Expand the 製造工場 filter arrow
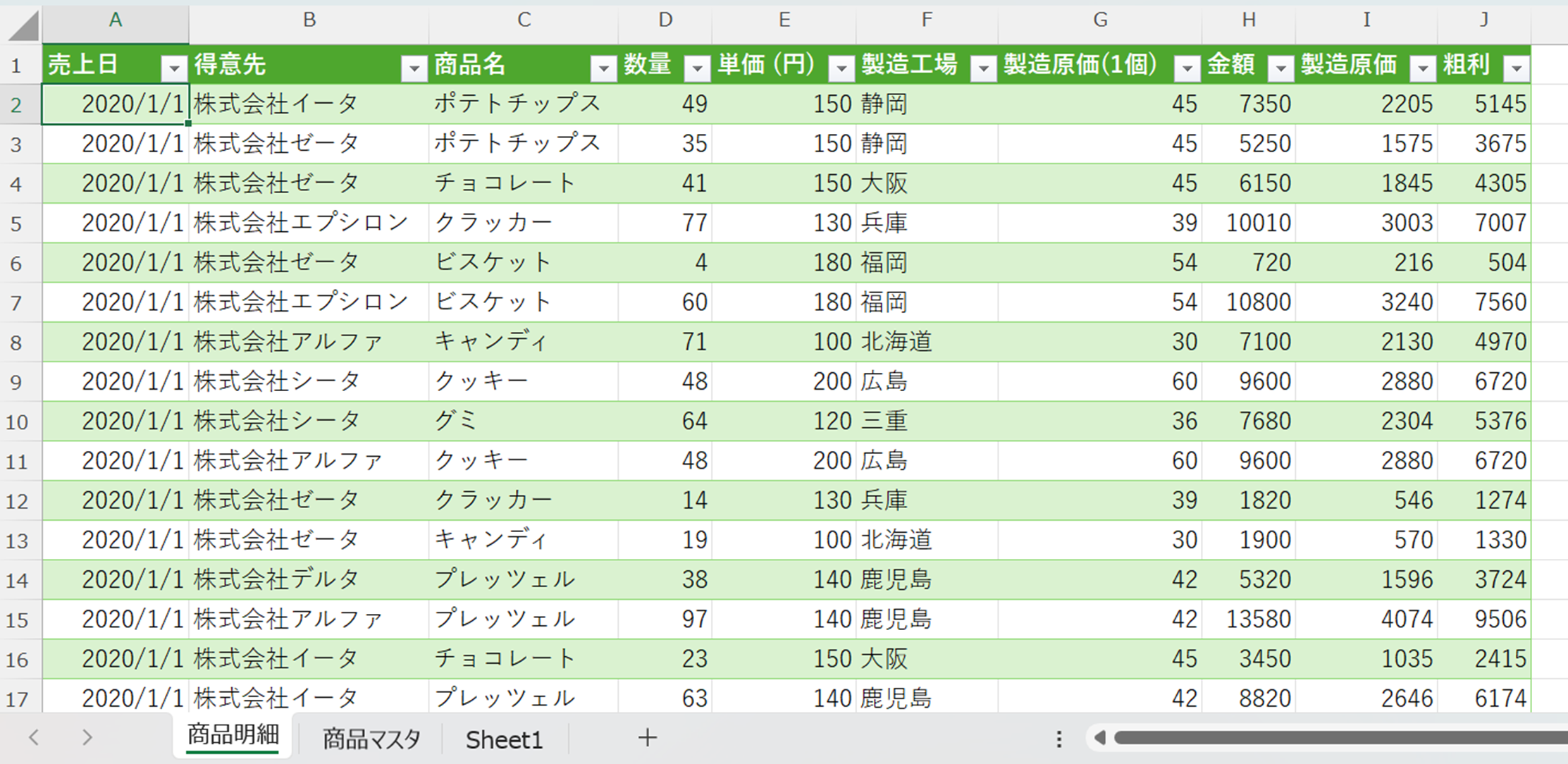The height and width of the screenshot is (764, 1568). (983, 68)
